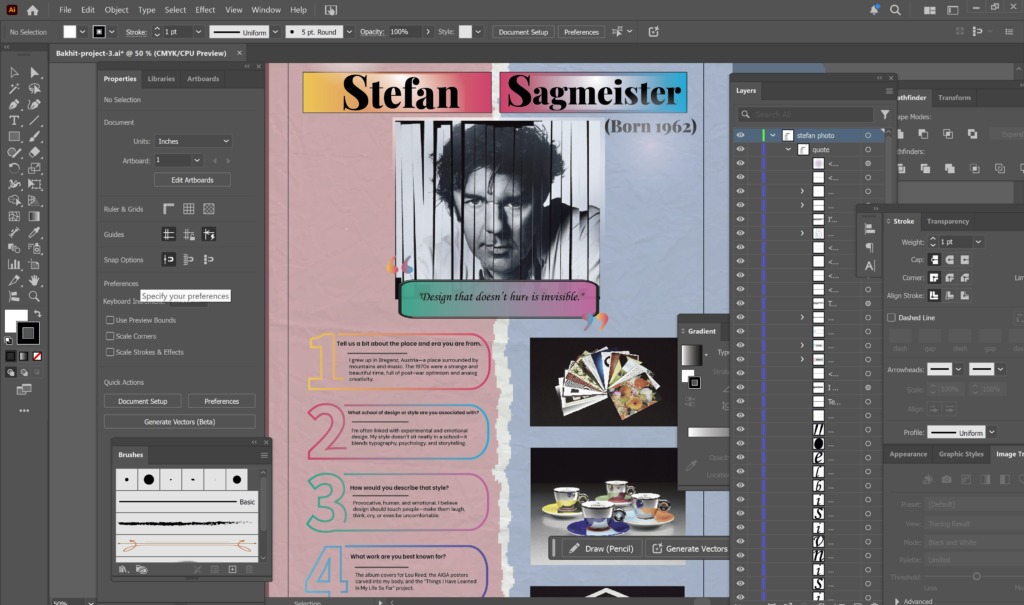Enable Use Preview Bounds checkbox
Image resolution: width=1024 pixels, height=605 pixels.
pyautogui.click(x=110, y=320)
